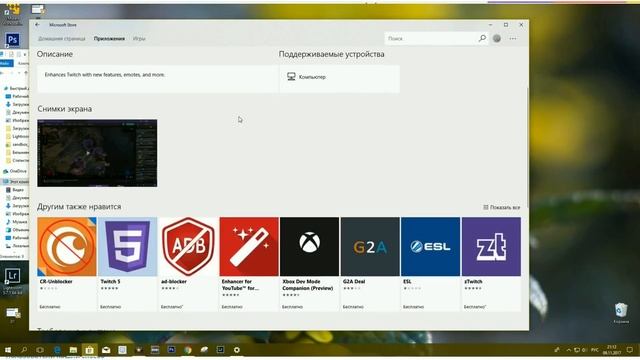Screen dimensions: 640x360
Task: Open the user profile avatar
Action: point(497,38)
